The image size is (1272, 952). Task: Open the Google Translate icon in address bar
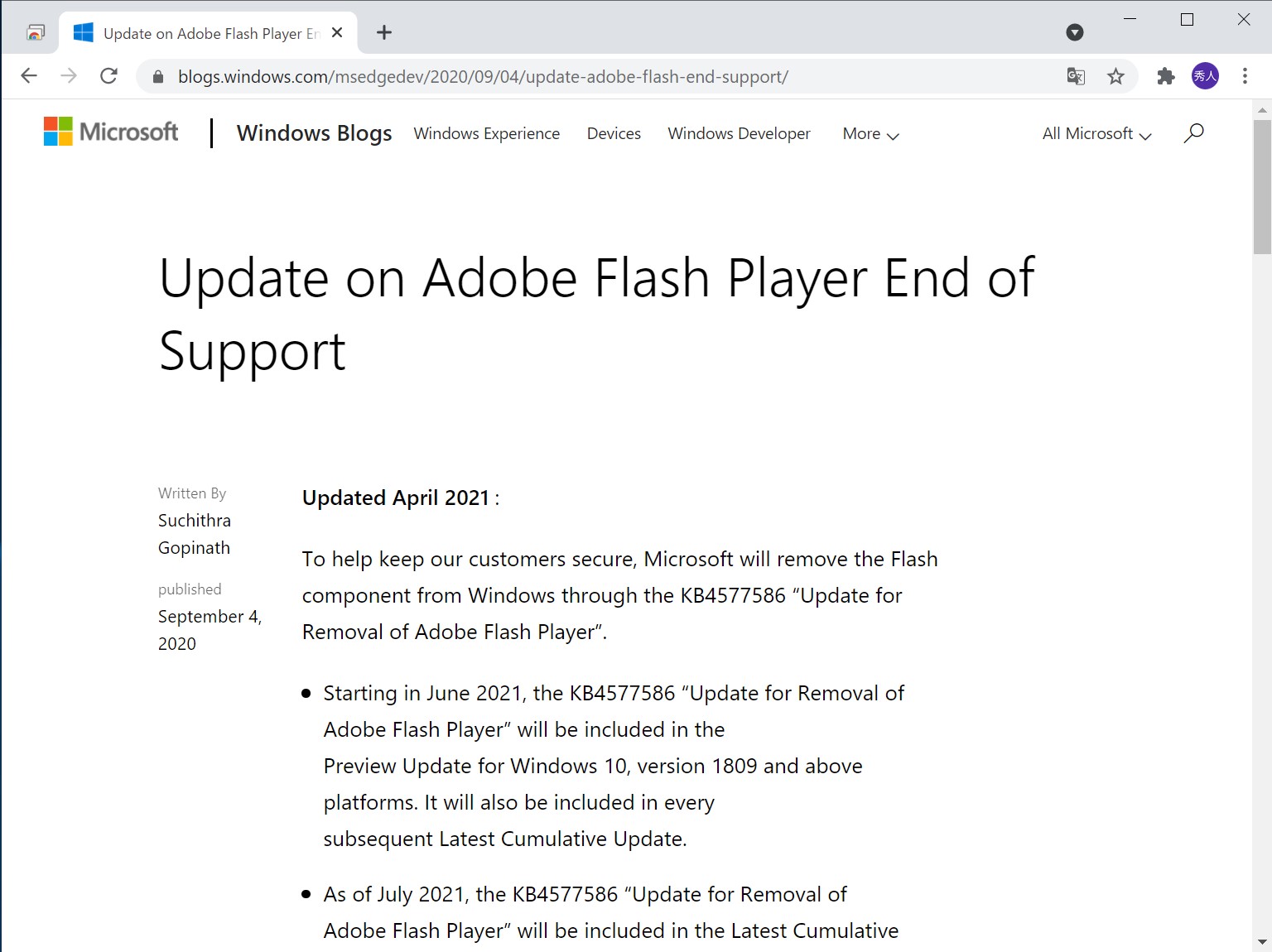click(1076, 76)
